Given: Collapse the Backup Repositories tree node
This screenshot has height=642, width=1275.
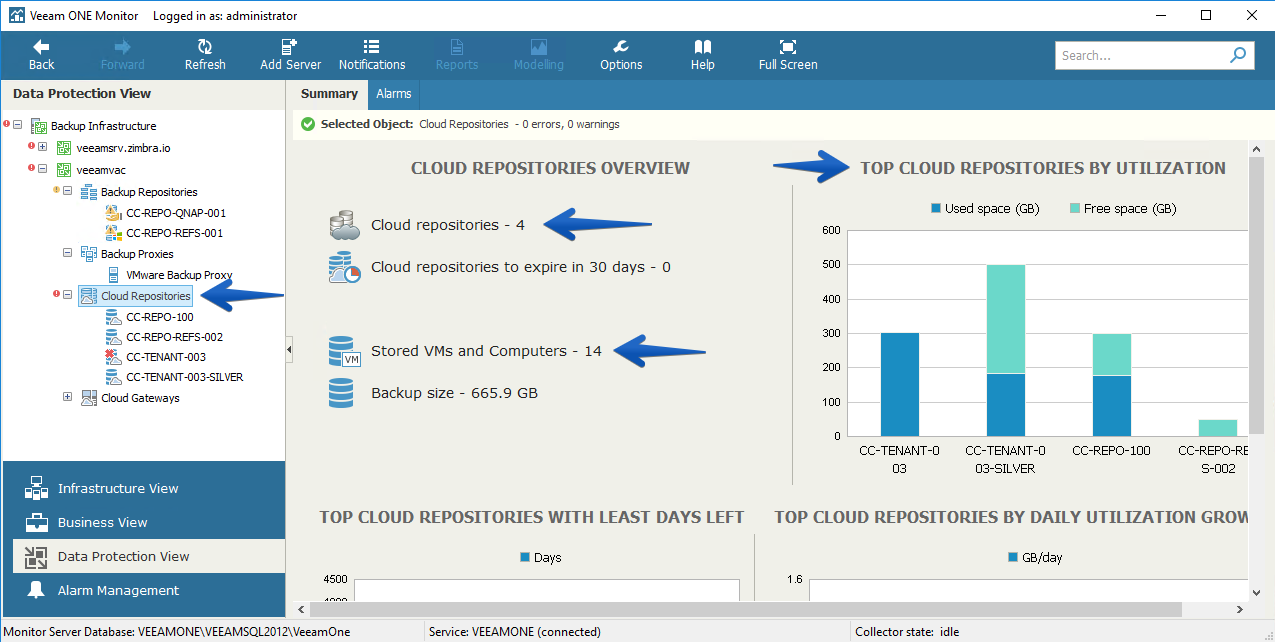Looking at the screenshot, I should [68, 192].
